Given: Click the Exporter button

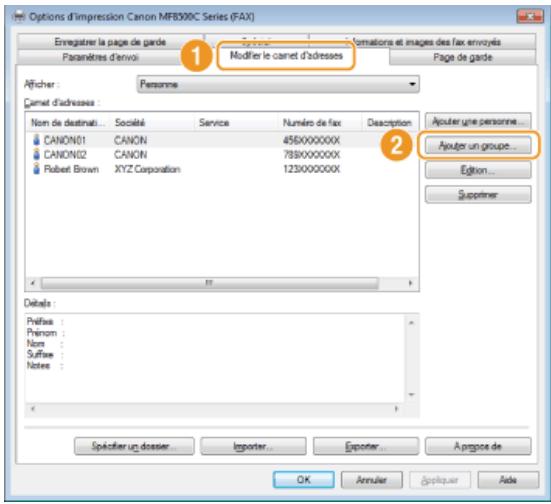Looking at the screenshot, I should click(365, 446).
